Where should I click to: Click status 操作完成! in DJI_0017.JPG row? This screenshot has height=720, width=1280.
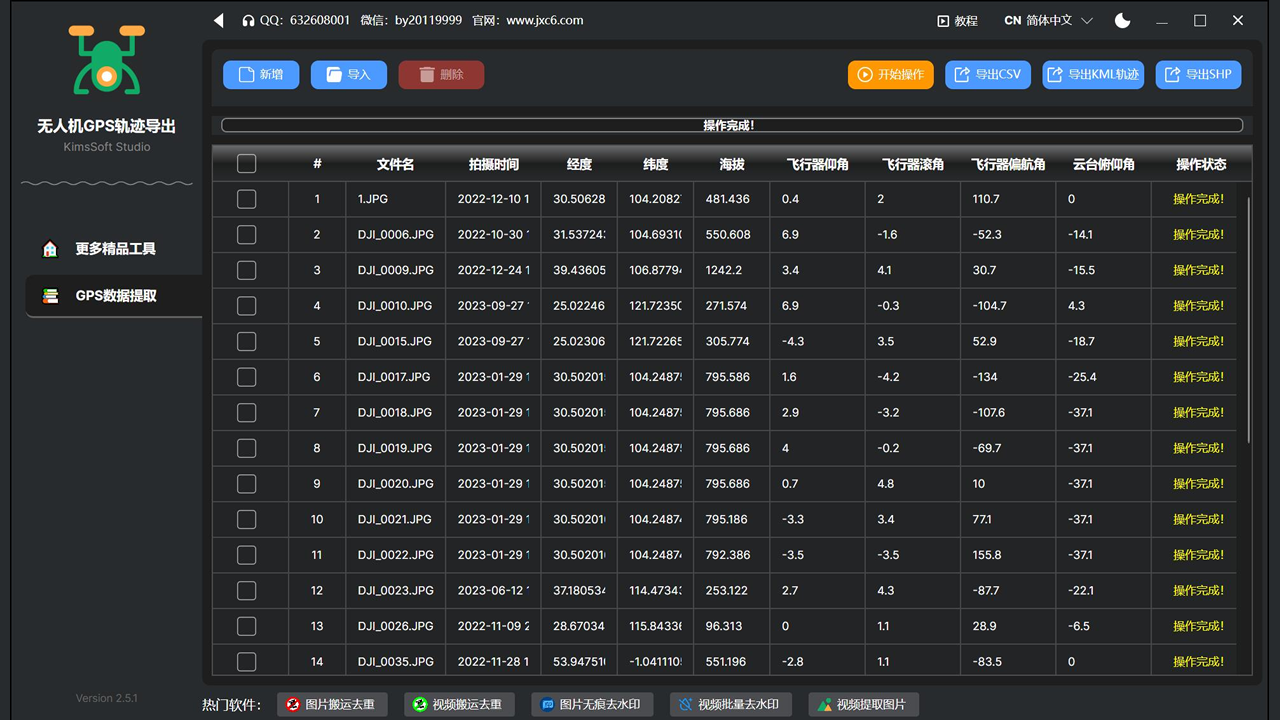pyautogui.click(x=1198, y=377)
